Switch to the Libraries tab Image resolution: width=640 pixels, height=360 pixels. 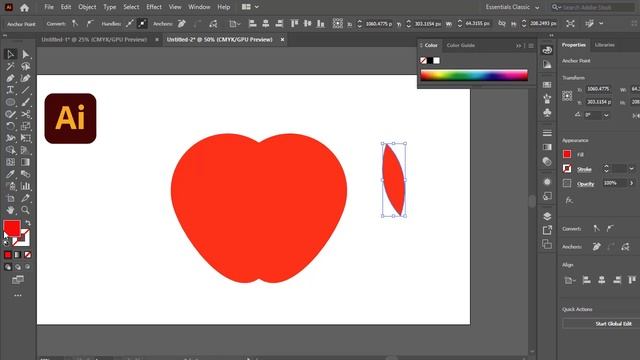click(604, 45)
